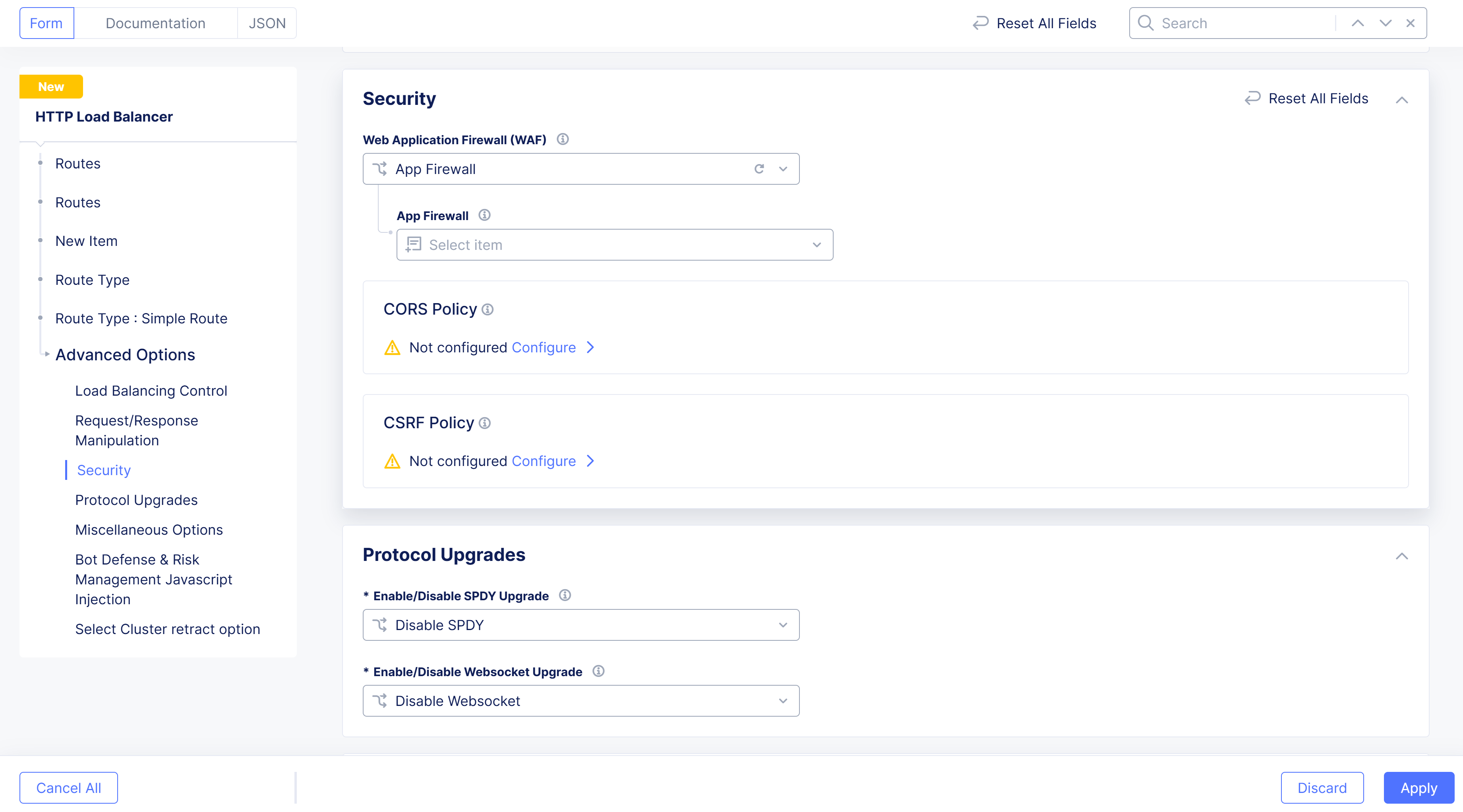
Task: Collapse the Protocol Upgrades section
Action: pyautogui.click(x=1402, y=556)
